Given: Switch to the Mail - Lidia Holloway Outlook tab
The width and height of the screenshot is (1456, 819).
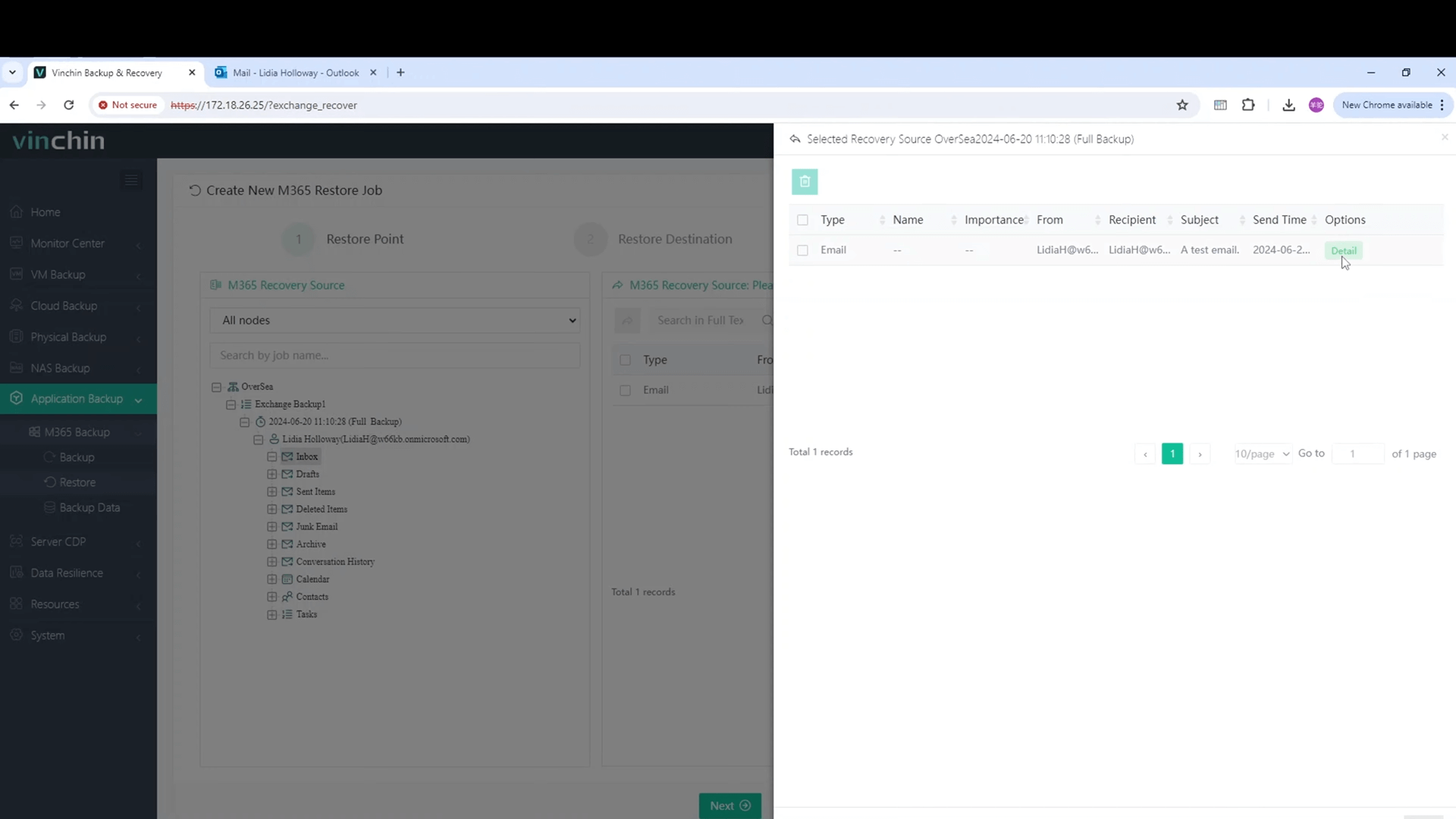Looking at the screenshot, I should [x=296, y=73].
